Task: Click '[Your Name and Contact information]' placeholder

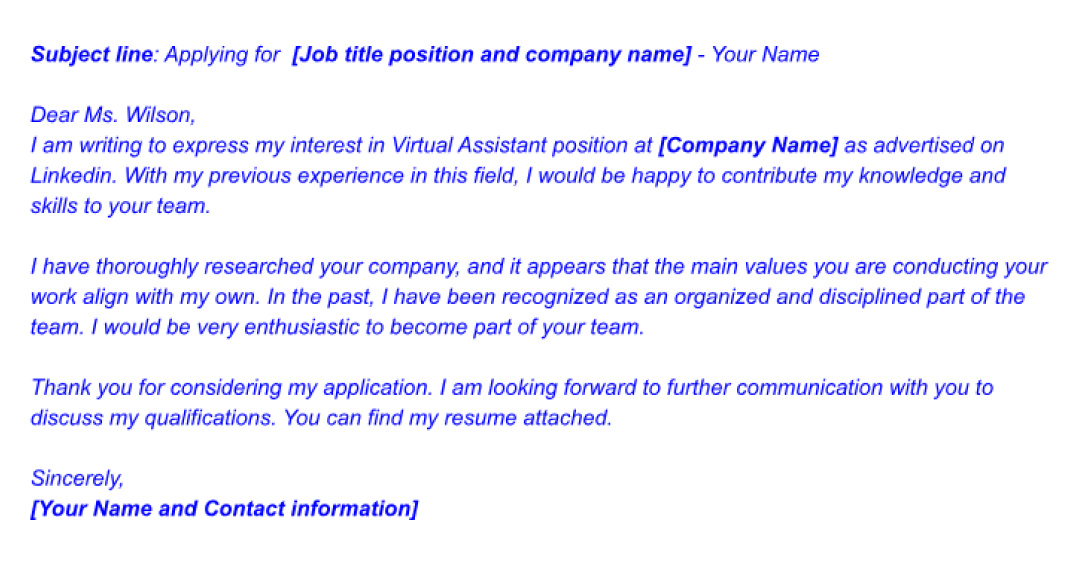Action: [x=225, y=509]
